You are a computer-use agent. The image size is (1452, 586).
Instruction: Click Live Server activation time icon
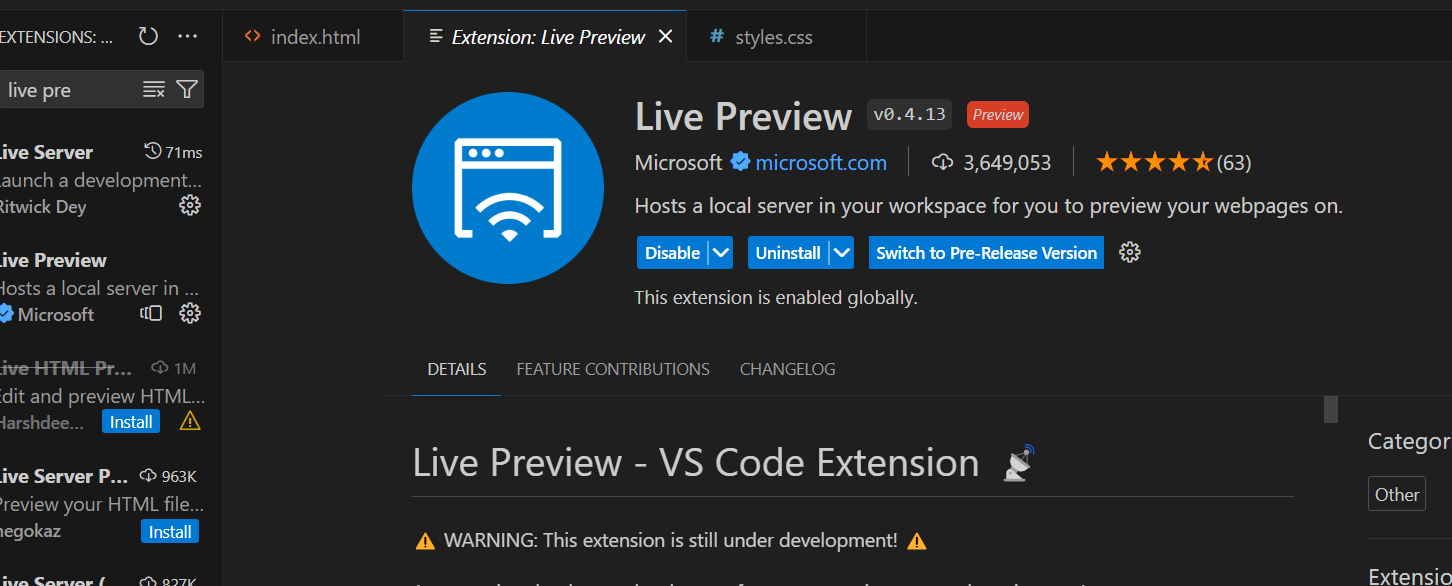coord(153,151)
